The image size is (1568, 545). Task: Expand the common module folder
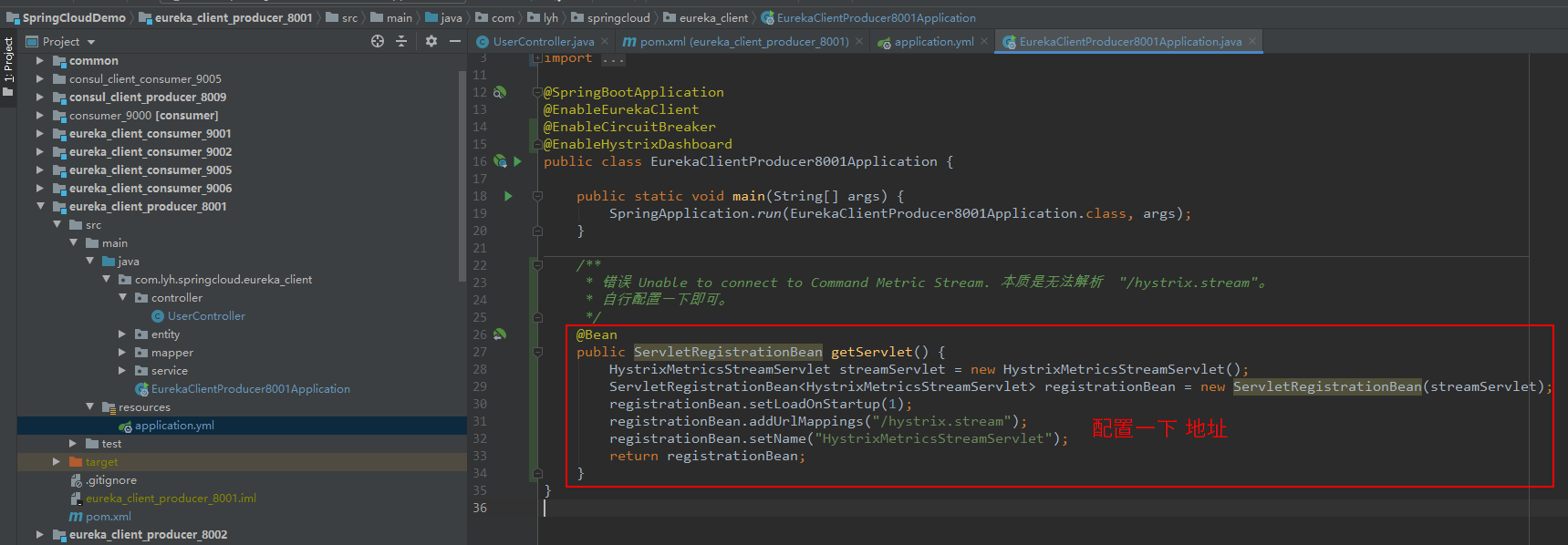(x=39, y=61)
